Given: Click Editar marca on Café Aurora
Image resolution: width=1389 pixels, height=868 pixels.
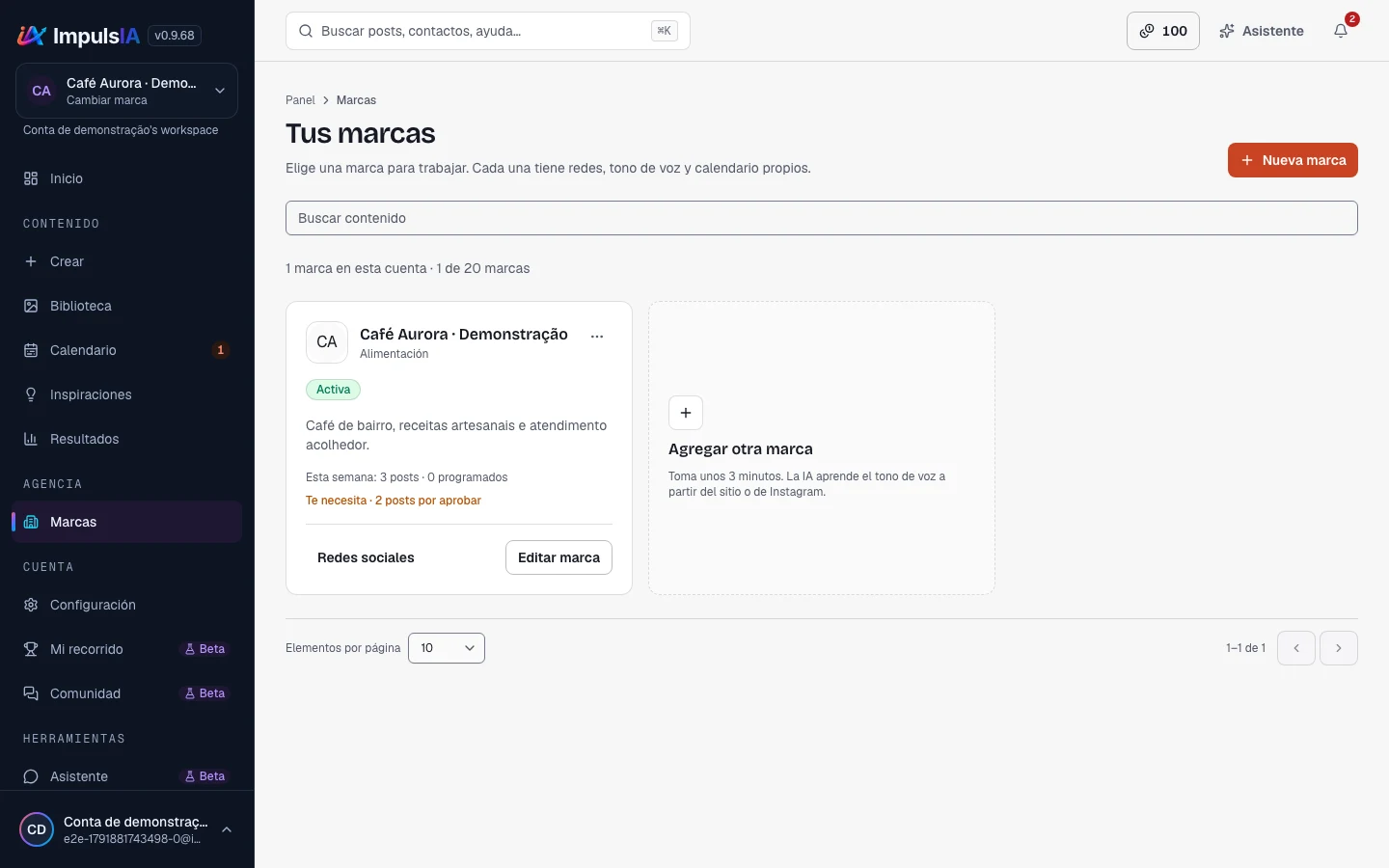Looking at the screenshot, I should click(x=558, y=557).
